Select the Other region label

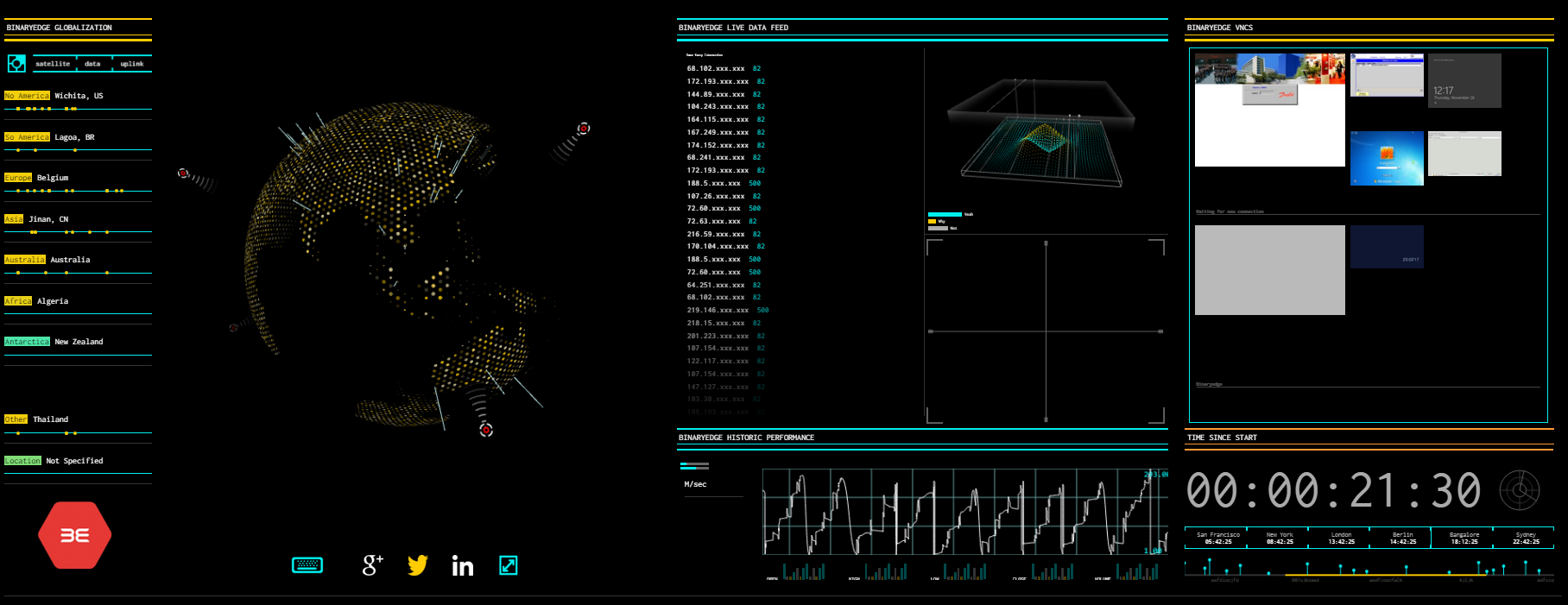[16, 419]
